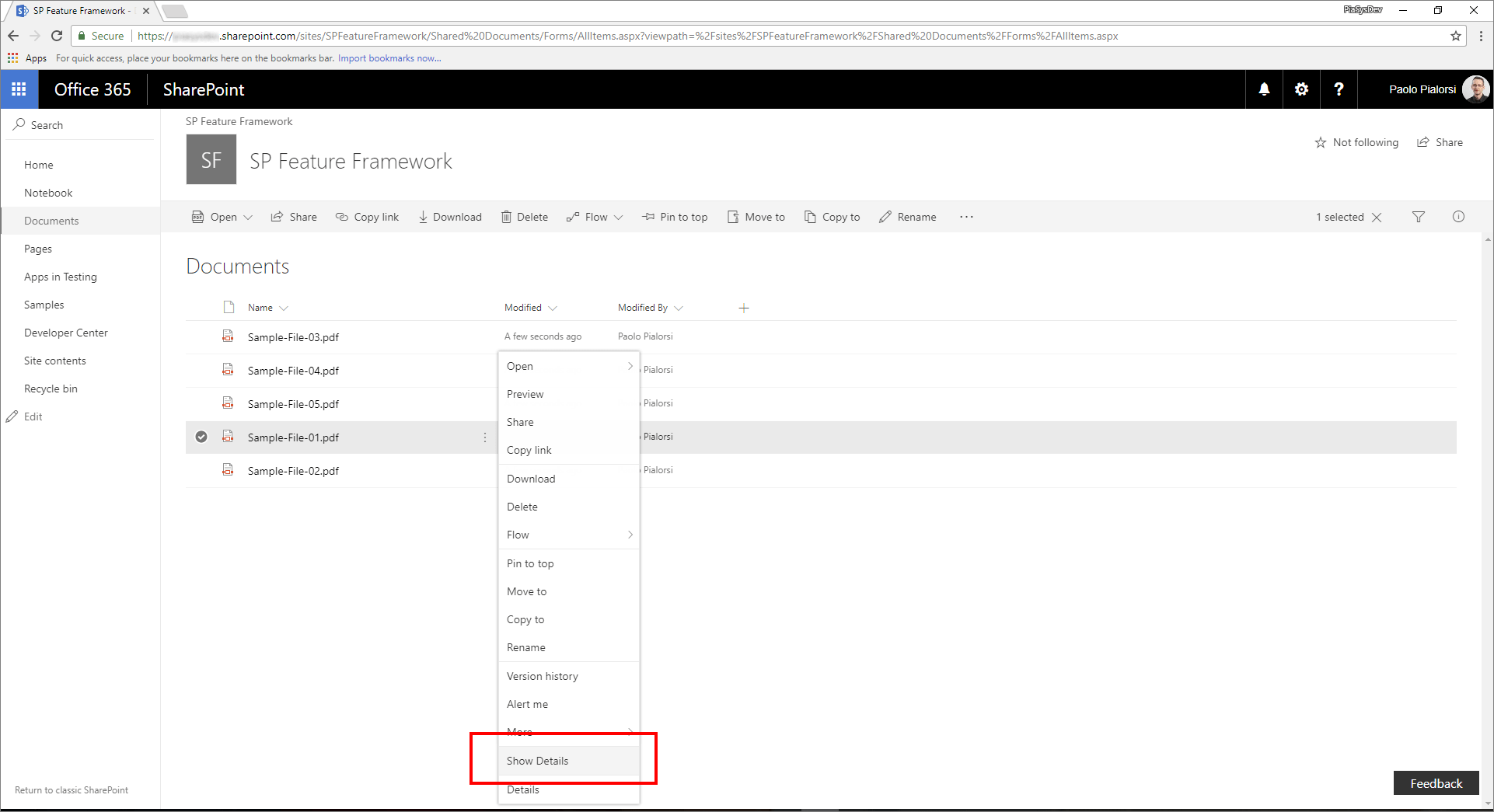Select Version history in context menu
Image resolution: width=1494 pixels, height=812 pixels.
[x=542, y=676]
